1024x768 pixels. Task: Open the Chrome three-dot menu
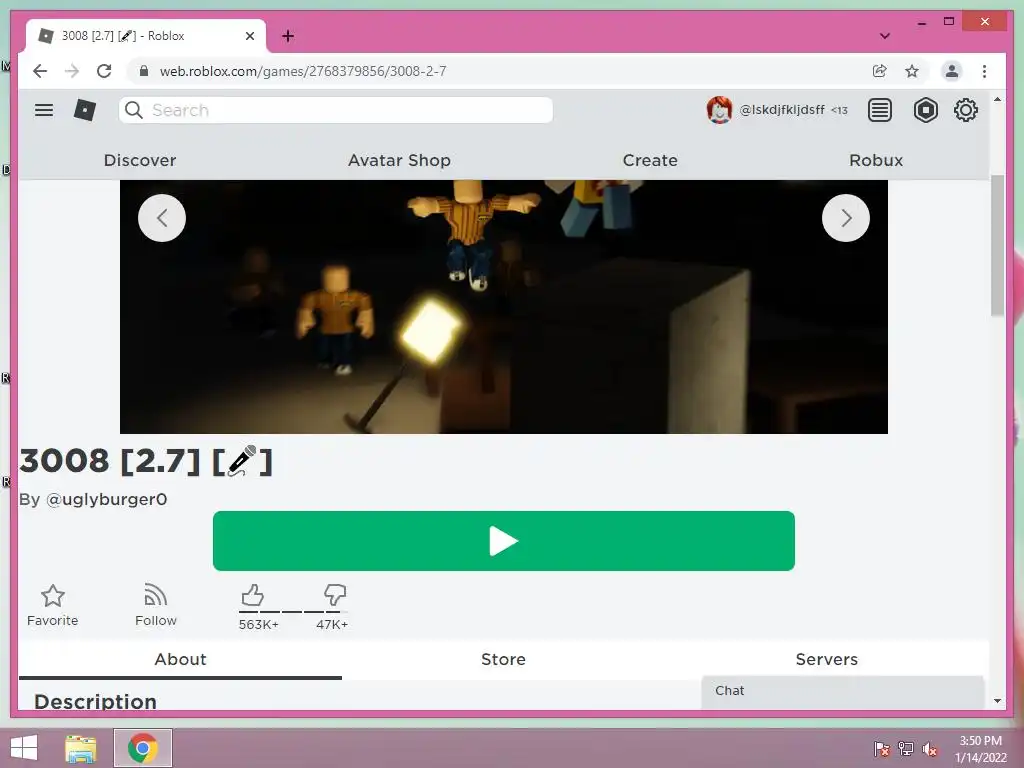coord(984,71)
